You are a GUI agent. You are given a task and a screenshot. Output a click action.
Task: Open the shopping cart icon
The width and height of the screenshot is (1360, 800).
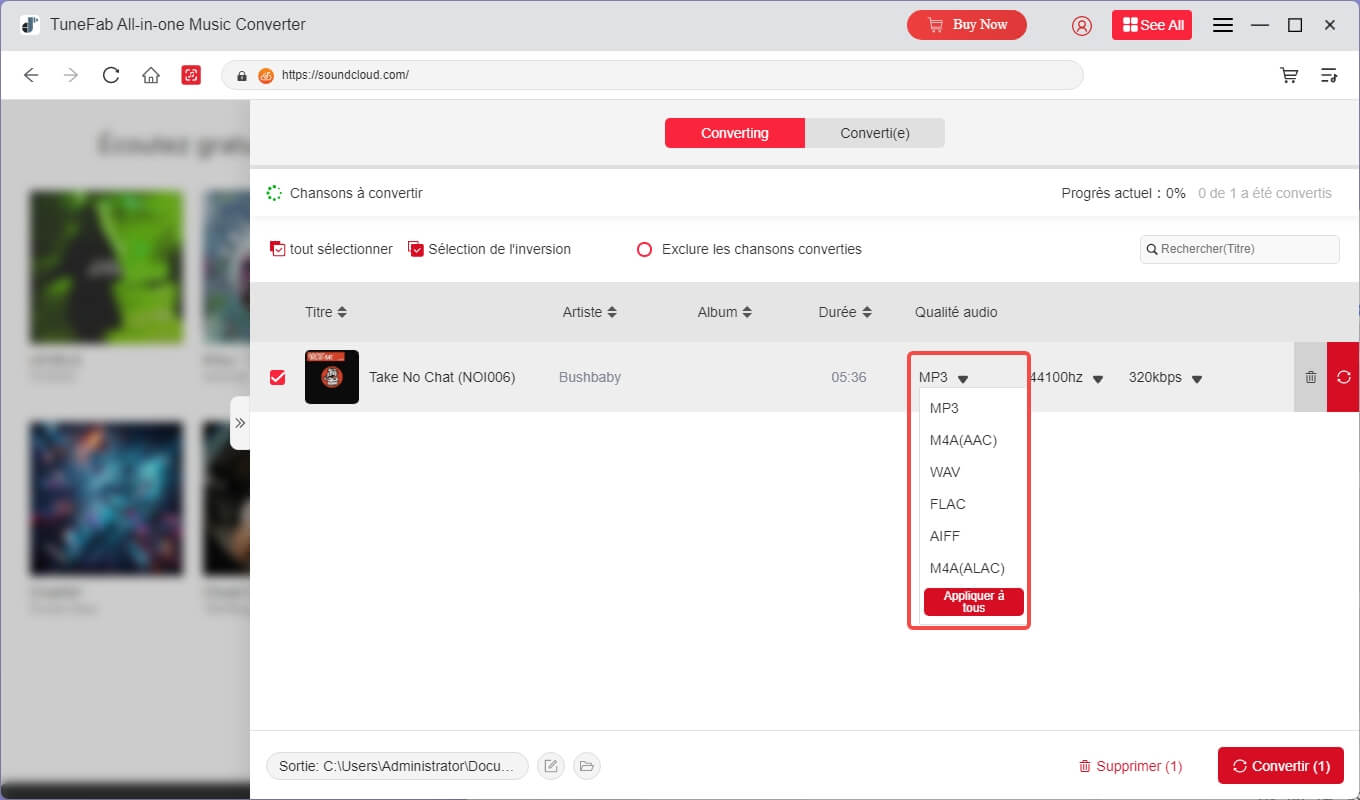point(1290,75)
